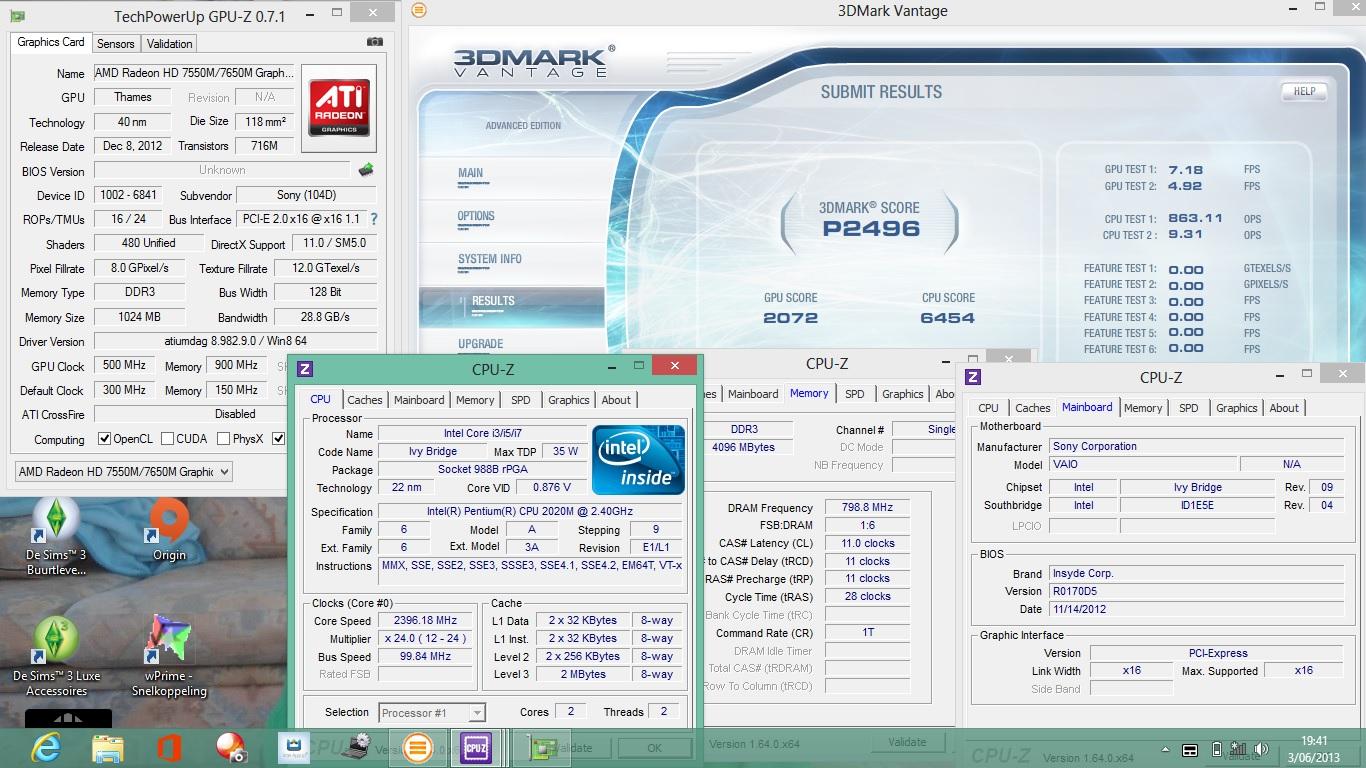Select the Graphics Card tab in GPU-Z

tap(51, 42)
